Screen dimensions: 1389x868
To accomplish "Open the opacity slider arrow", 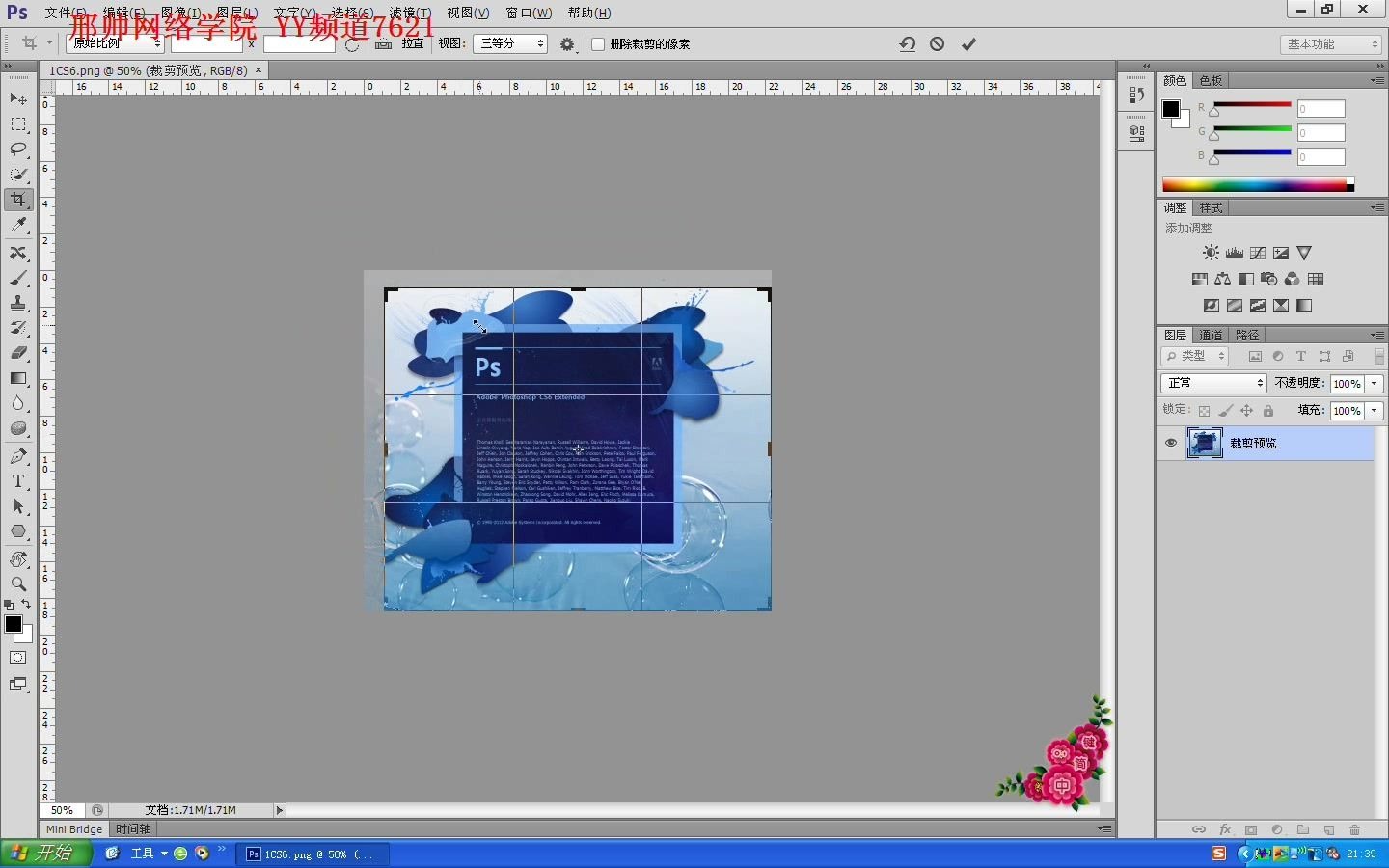I will (x=1375, y=383).
